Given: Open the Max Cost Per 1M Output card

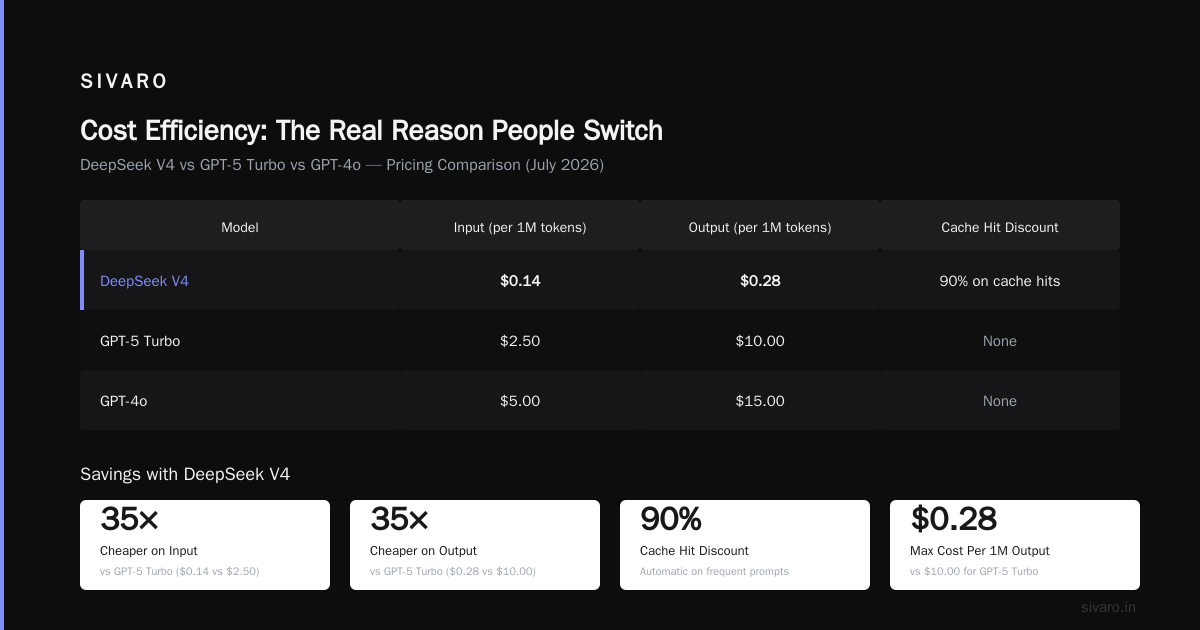Looking at the screenshot, I should pyautogui.click(x=1015, y=545).
